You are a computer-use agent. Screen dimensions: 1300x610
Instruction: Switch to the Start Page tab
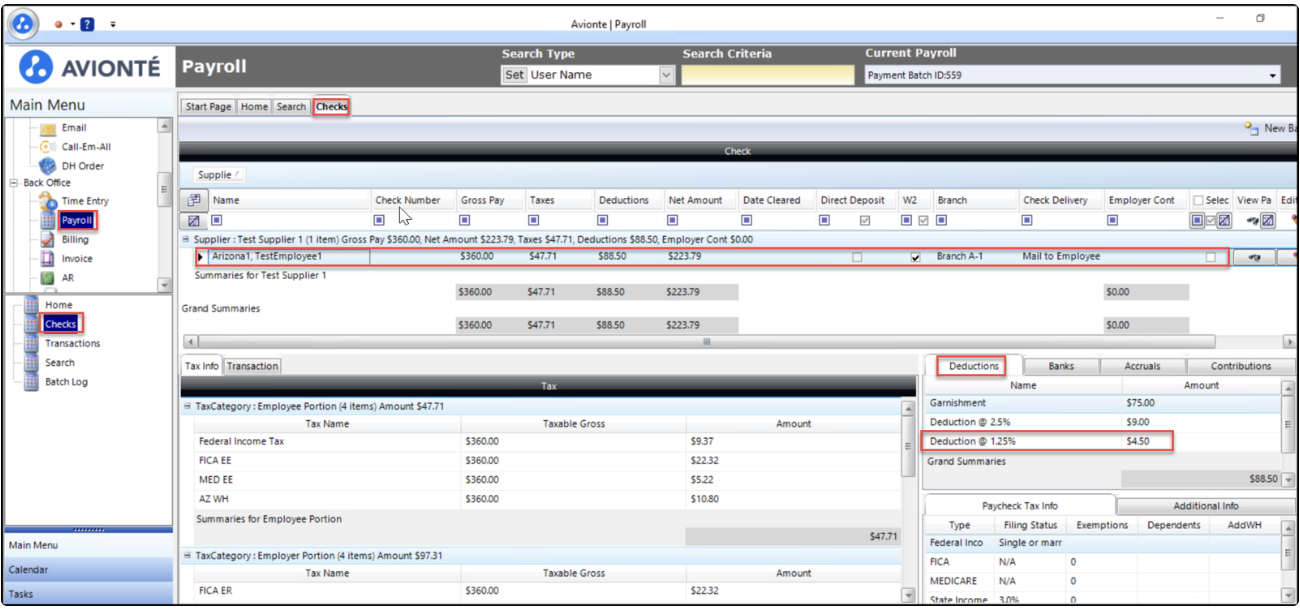208,107
